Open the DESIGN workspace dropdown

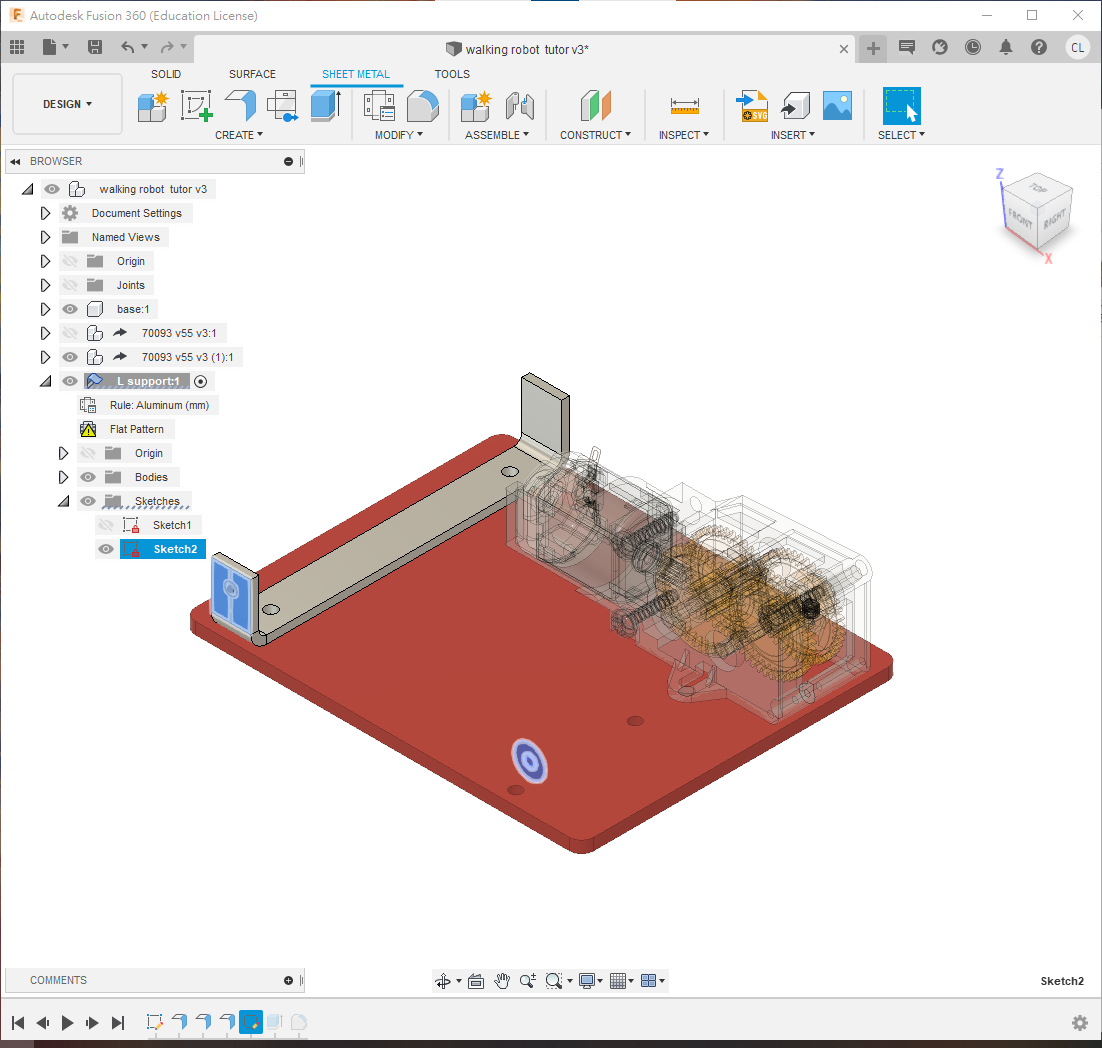tap(67, 104)
